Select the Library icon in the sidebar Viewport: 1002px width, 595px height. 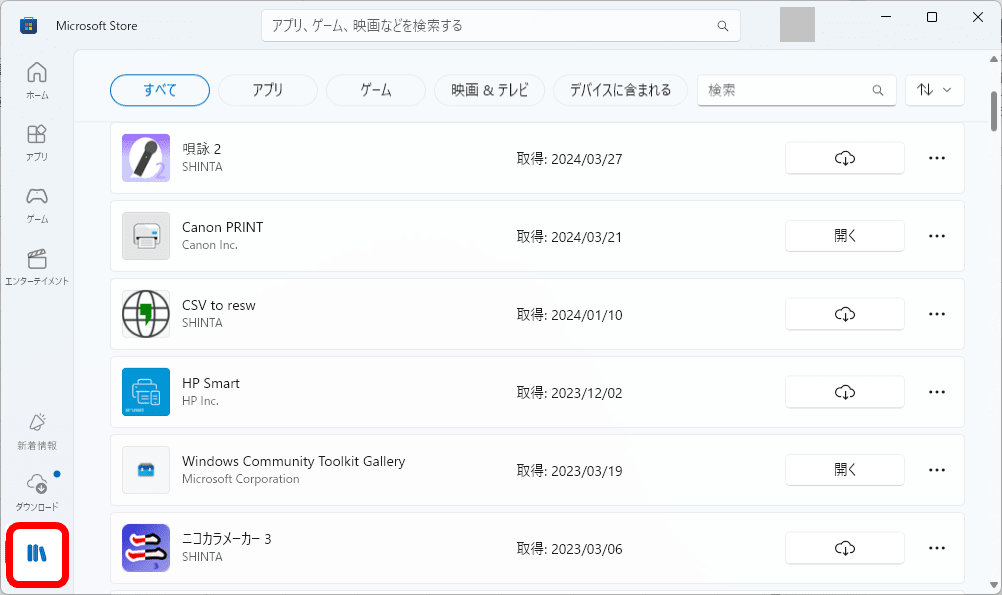37,553
